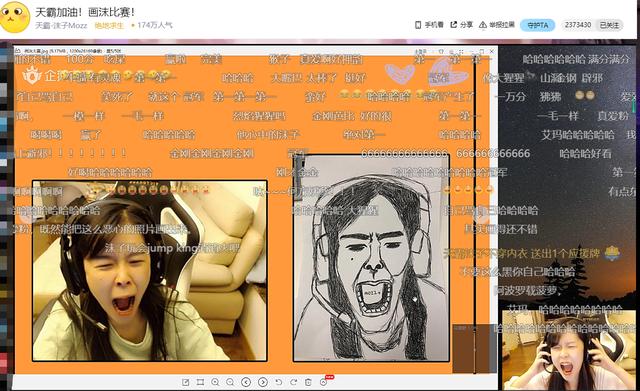Image resolution: width=640 pixels, height=391 pixels.
Task: Close the image viewer window
Action: (491, 51)
